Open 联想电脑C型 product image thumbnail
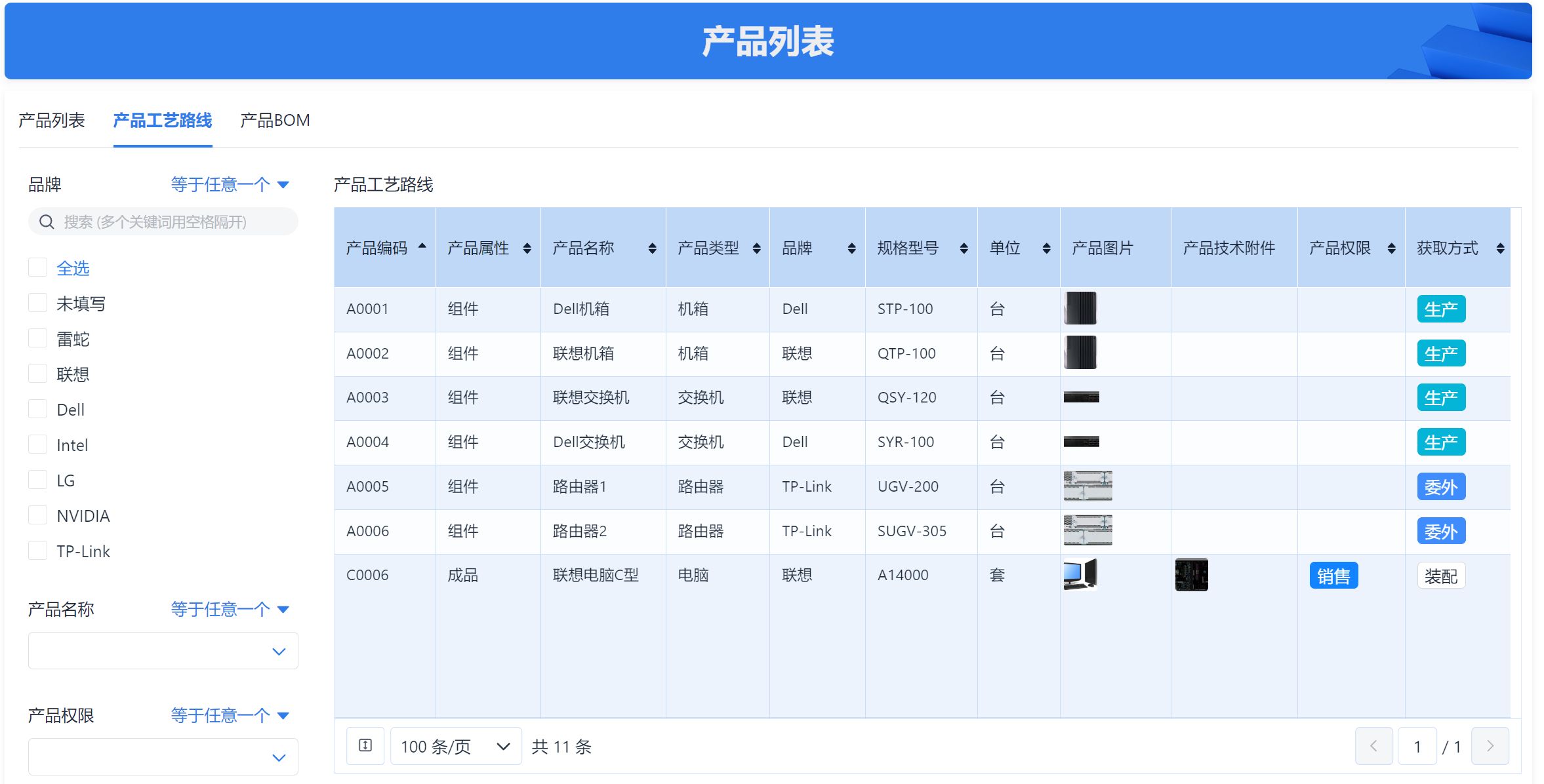 pos(1080,574)
